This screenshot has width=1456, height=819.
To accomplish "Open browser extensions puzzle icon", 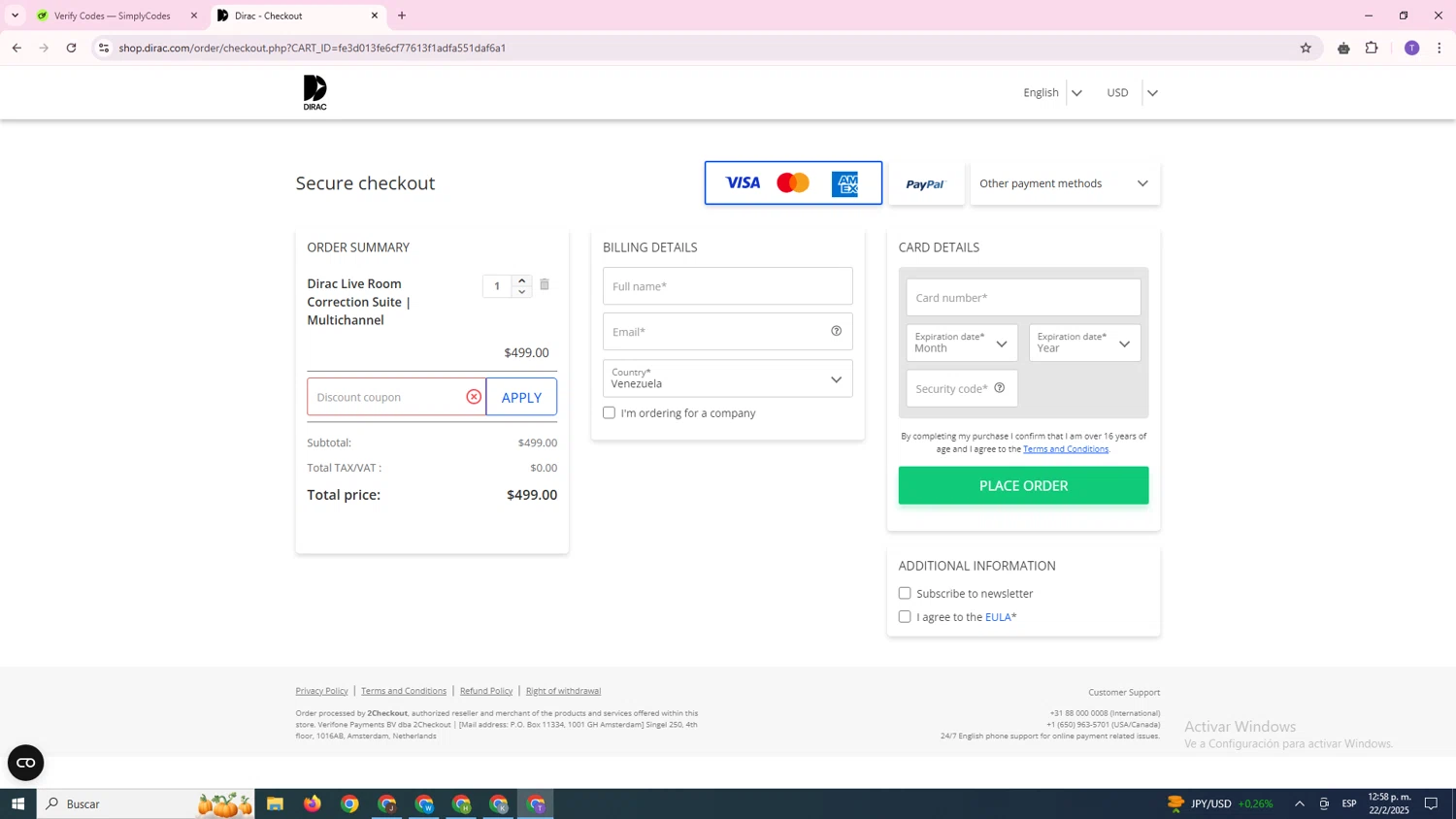I will pos(1372,48).
